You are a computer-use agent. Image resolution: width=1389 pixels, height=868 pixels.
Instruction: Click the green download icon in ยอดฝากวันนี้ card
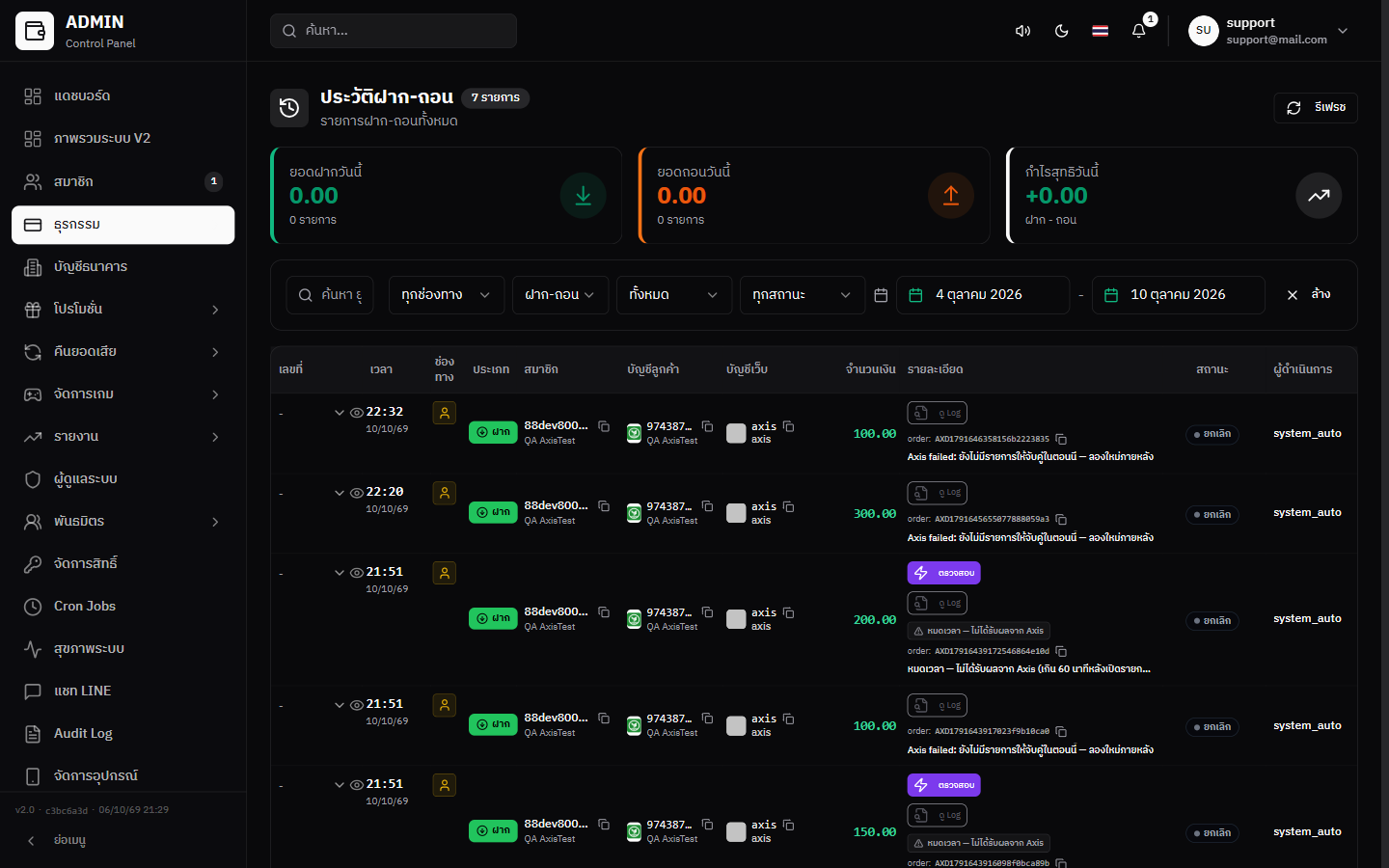point(584,196)
